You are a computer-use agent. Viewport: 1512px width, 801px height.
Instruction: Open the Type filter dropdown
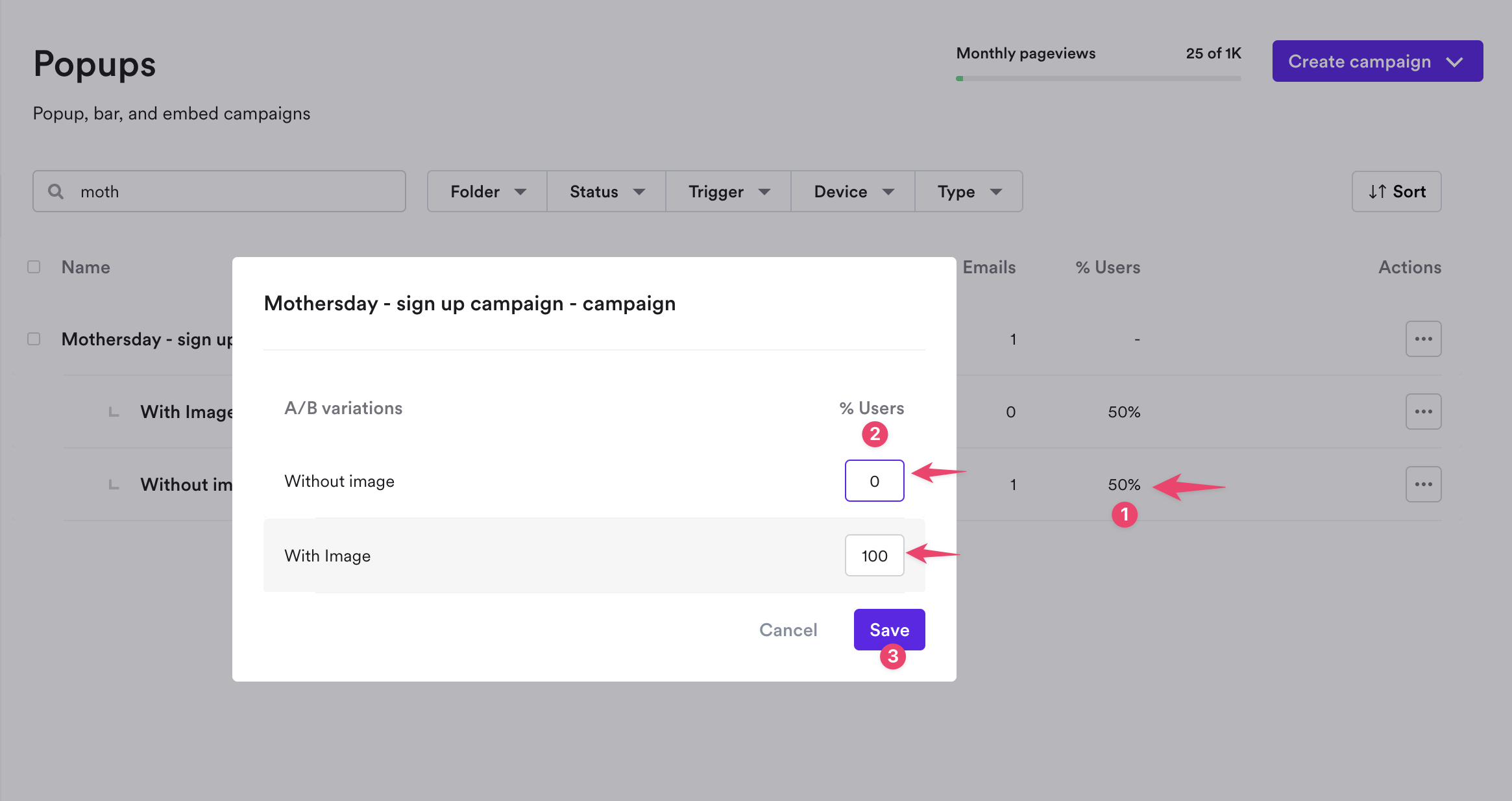pos(969,191)
